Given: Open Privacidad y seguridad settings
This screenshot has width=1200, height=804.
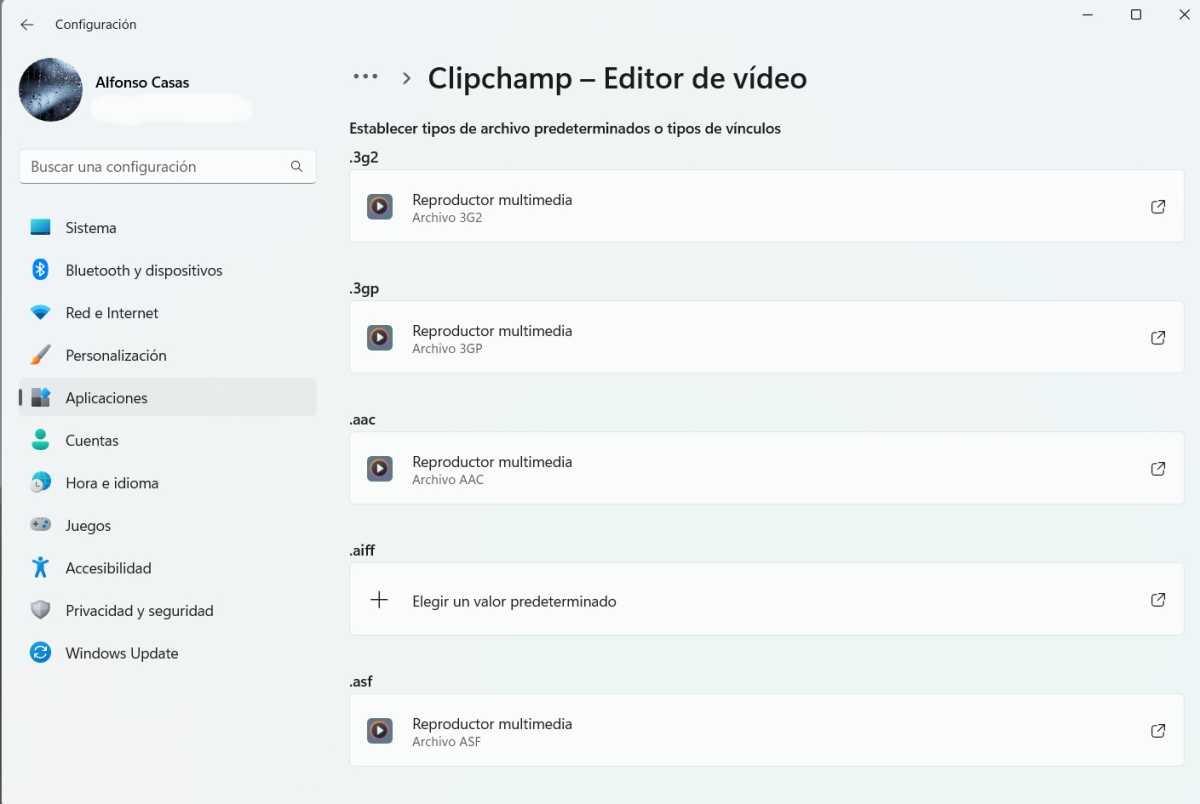Looking at the screenshot, I should coord(168,610).
